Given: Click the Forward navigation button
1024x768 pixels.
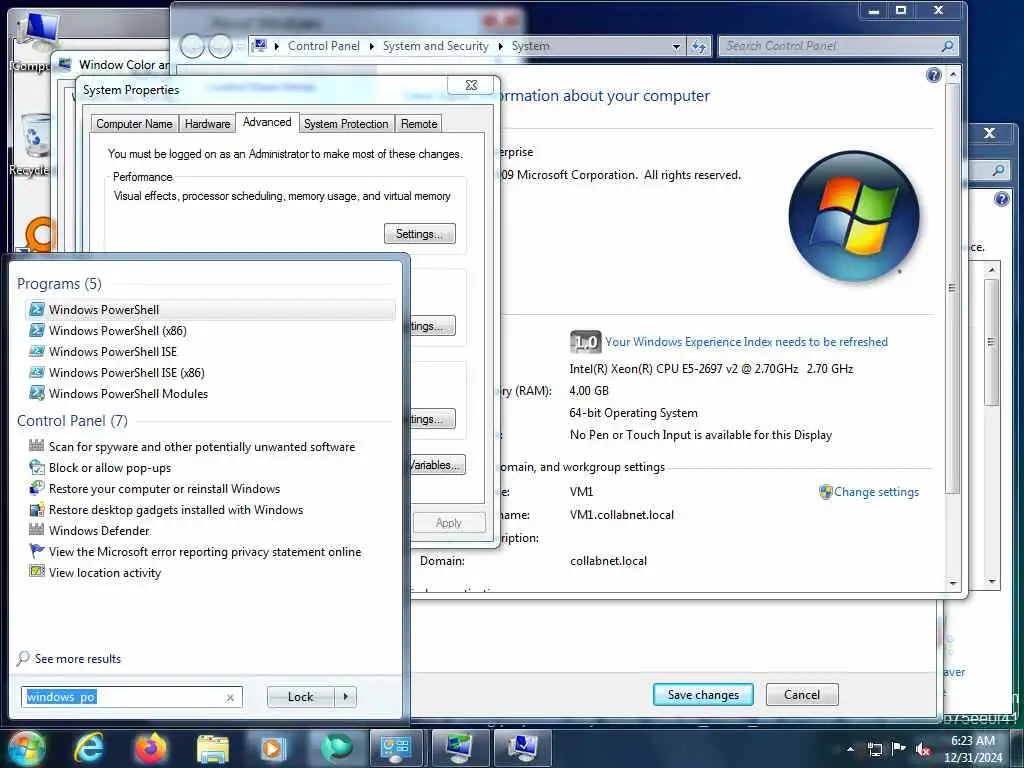Looking at the screenshot, I should 220,46.
